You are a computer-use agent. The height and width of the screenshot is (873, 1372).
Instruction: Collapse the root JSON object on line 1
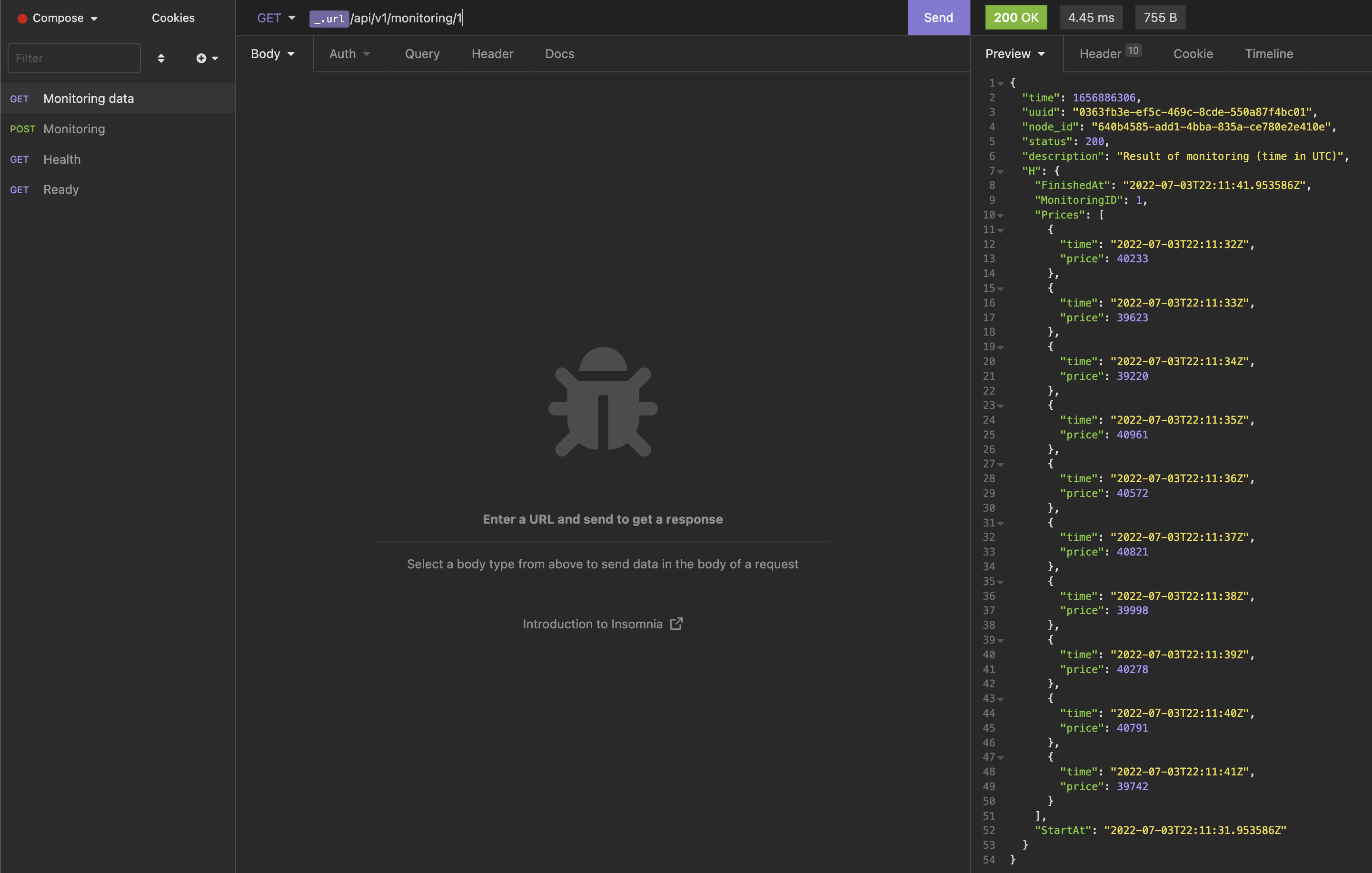click(1001, 84)
